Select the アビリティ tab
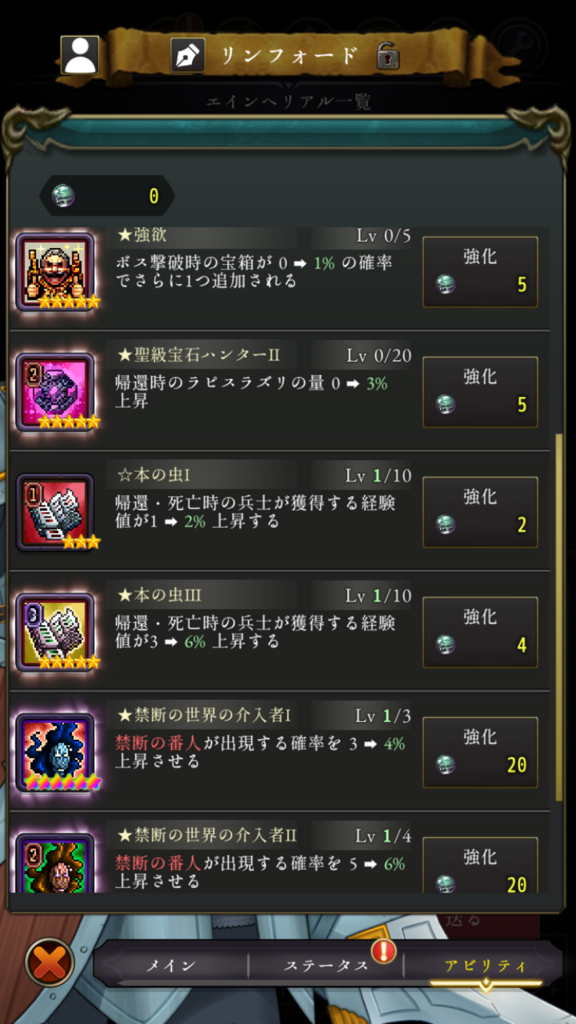Image resolution: width=576 pixels, height=1024 pixels. click(x=485, y=965)
